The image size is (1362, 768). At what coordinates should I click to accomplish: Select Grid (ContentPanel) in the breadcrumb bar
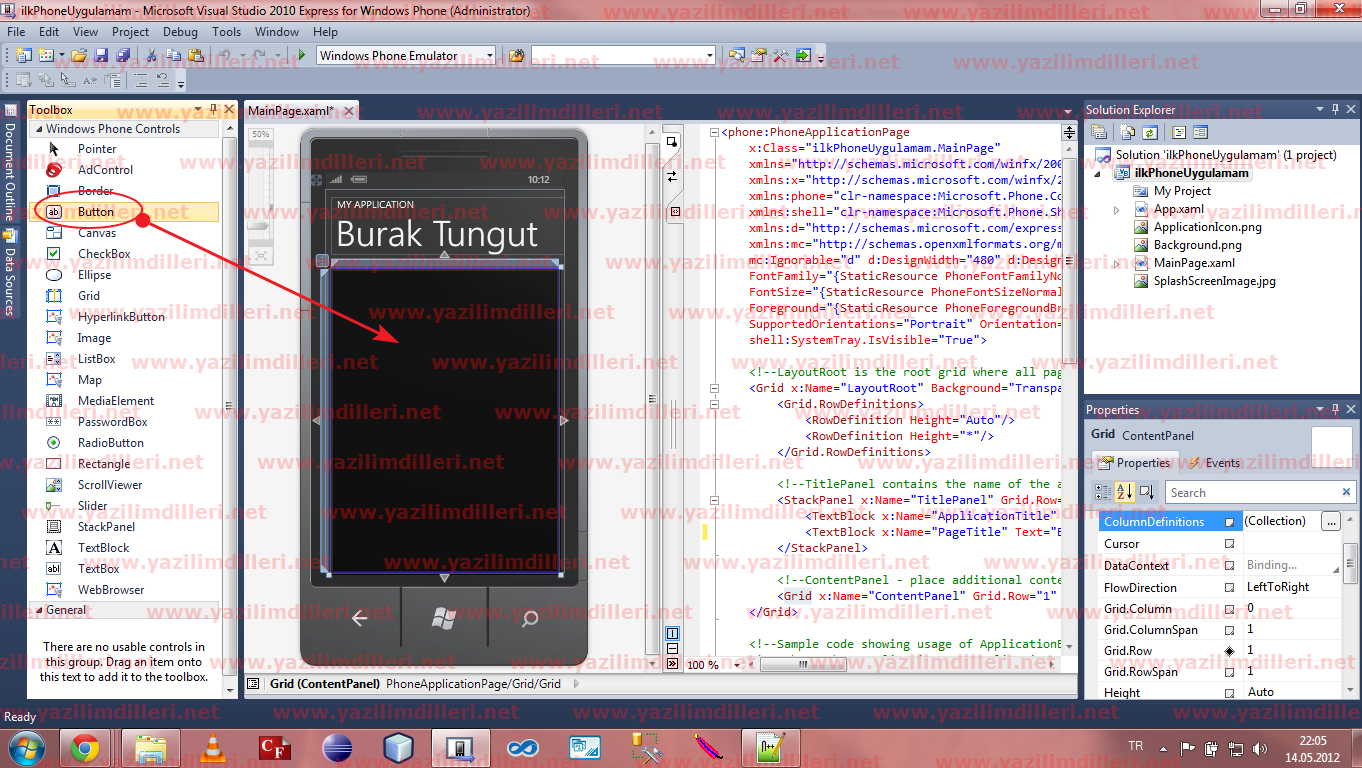click(x=325, y=684)
